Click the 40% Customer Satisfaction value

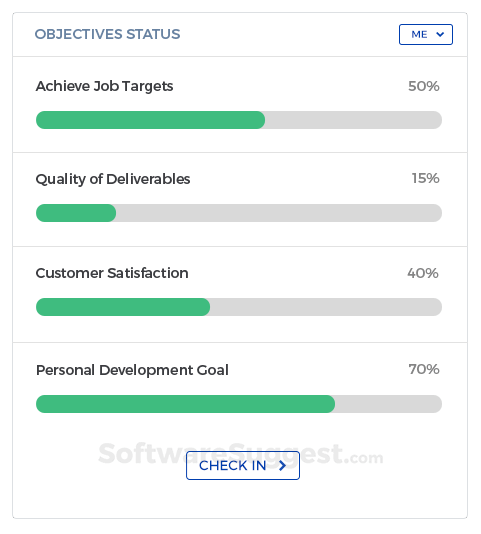point(423,273)
